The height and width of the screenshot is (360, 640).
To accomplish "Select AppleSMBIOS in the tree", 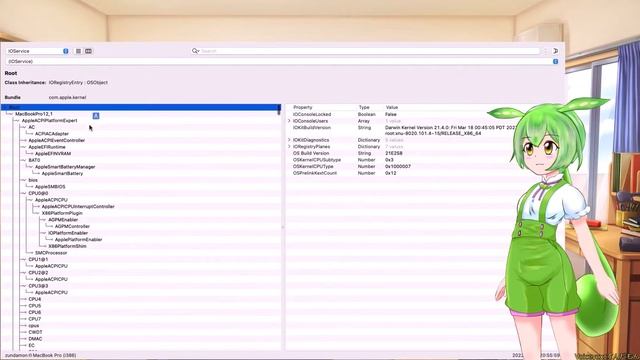I will [x=50, y=187].
